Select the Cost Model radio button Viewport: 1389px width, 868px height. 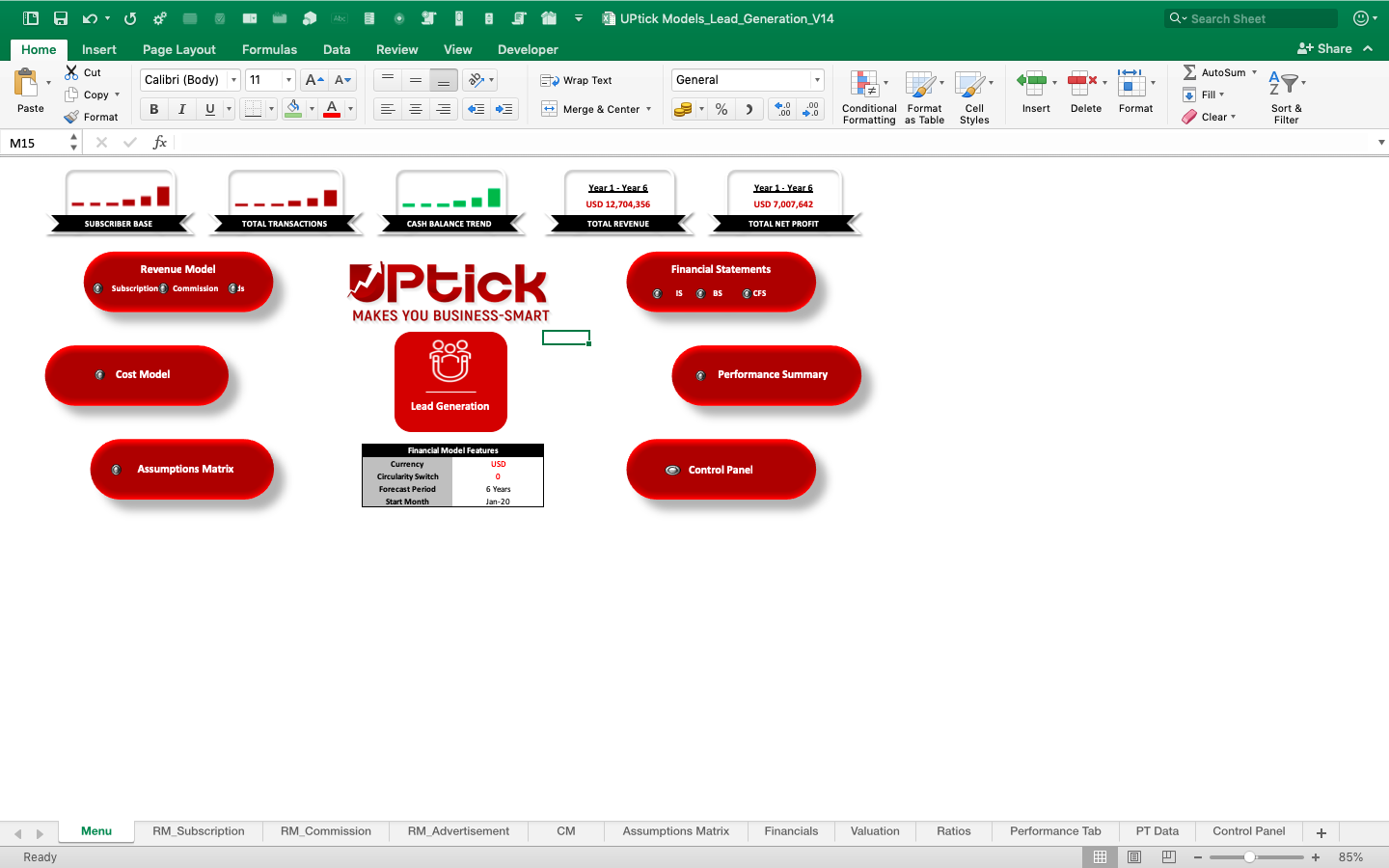click(x=99, y=374)
